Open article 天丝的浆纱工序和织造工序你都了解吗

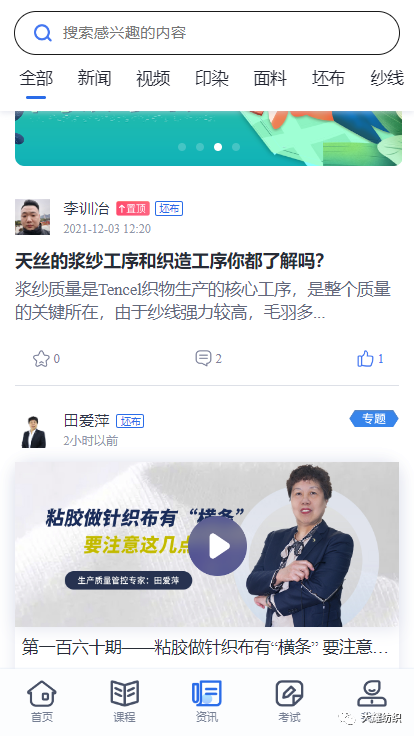(x=169, y=261)
